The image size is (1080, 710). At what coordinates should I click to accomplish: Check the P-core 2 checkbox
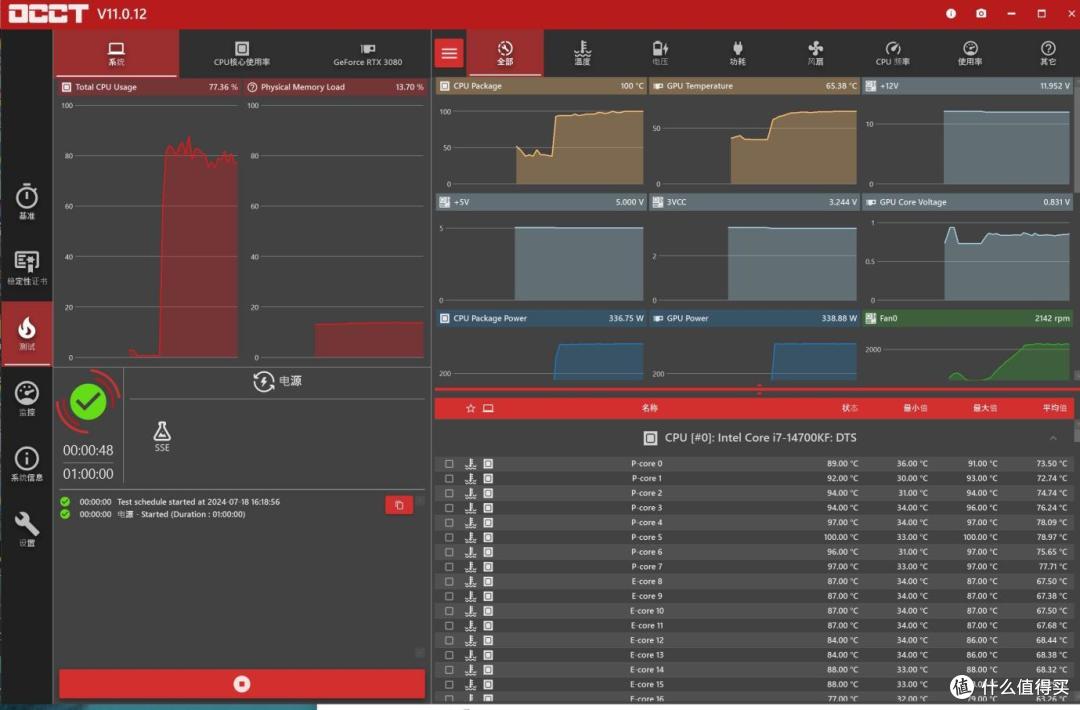pyautogui.click(x=449, y=494)
